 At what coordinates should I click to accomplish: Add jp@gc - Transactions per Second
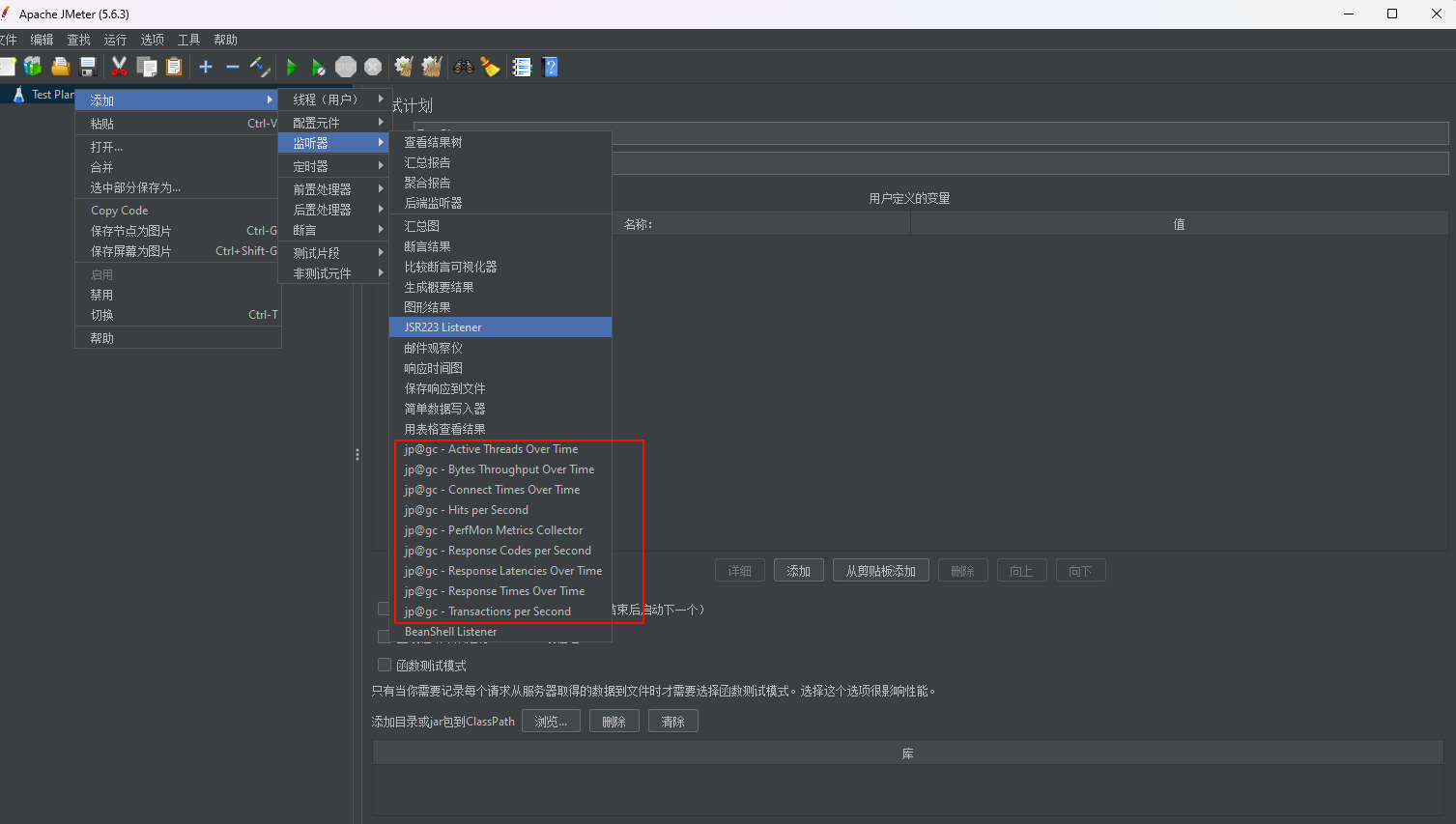[500, 611]
